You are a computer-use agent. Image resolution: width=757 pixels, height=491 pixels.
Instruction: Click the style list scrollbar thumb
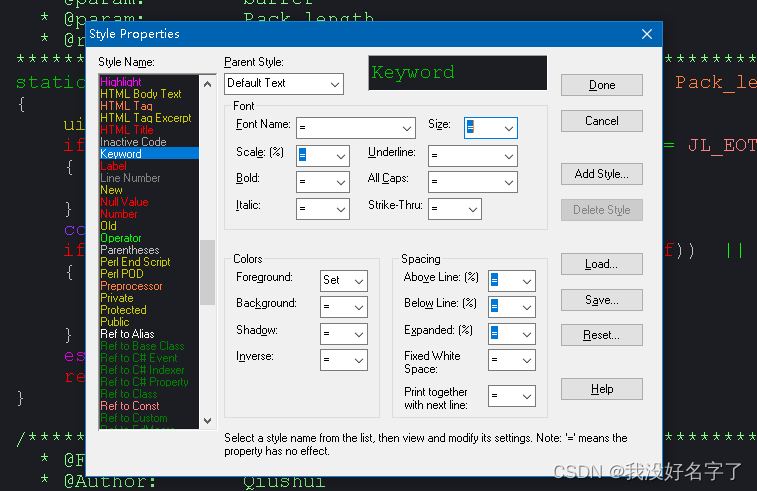[208, 272]
